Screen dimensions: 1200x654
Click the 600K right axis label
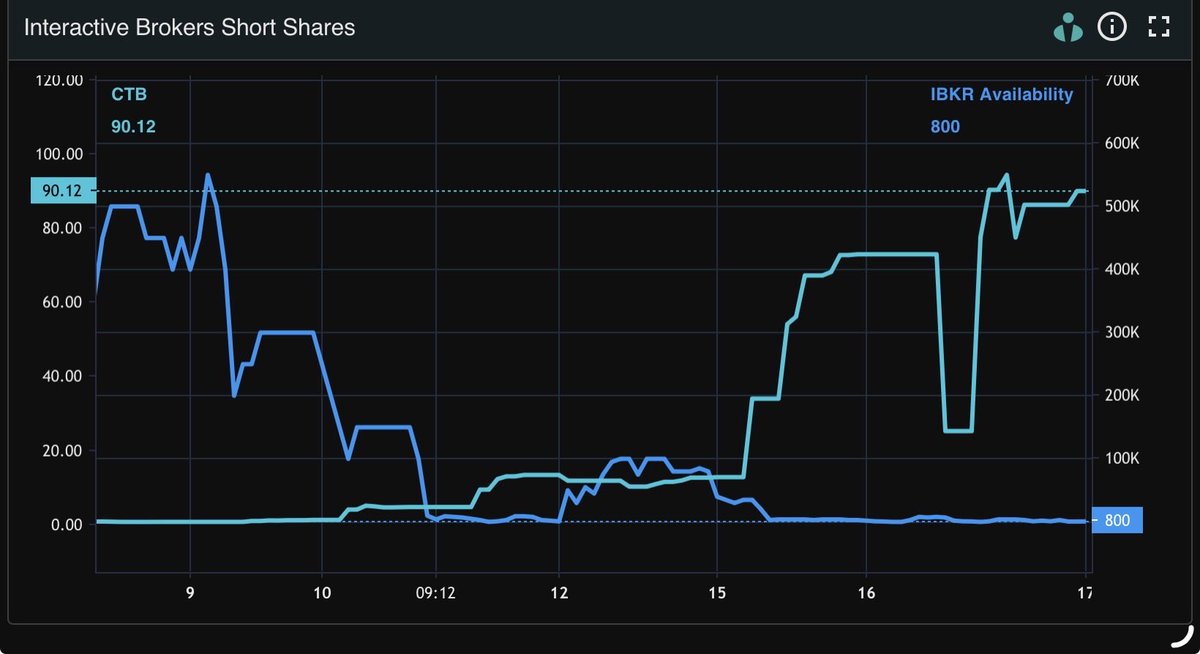tap(1121, 143)
